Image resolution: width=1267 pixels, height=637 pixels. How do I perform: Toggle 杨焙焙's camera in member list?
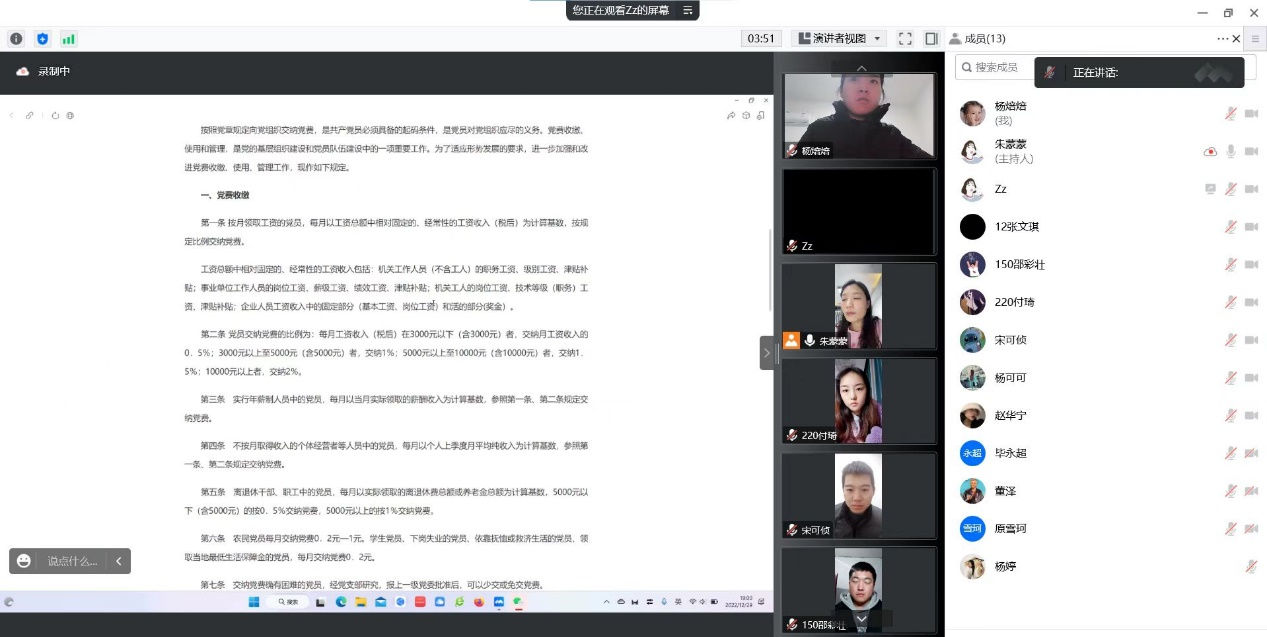pos(1250,113)
